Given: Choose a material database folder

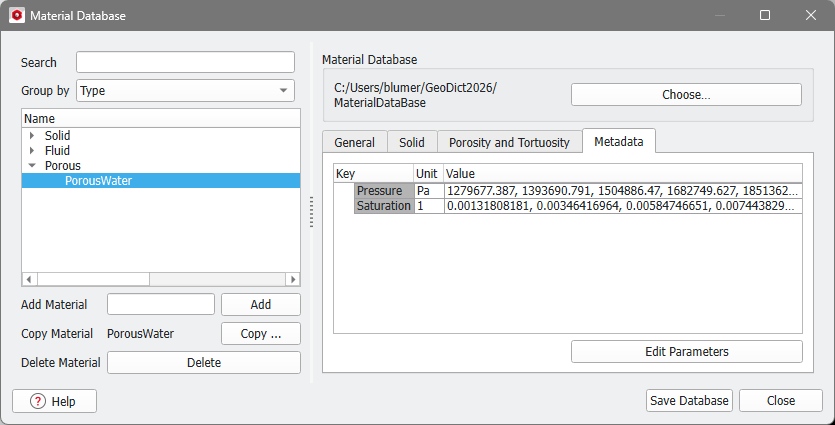Looking at the screenshot, I should 686,95.
